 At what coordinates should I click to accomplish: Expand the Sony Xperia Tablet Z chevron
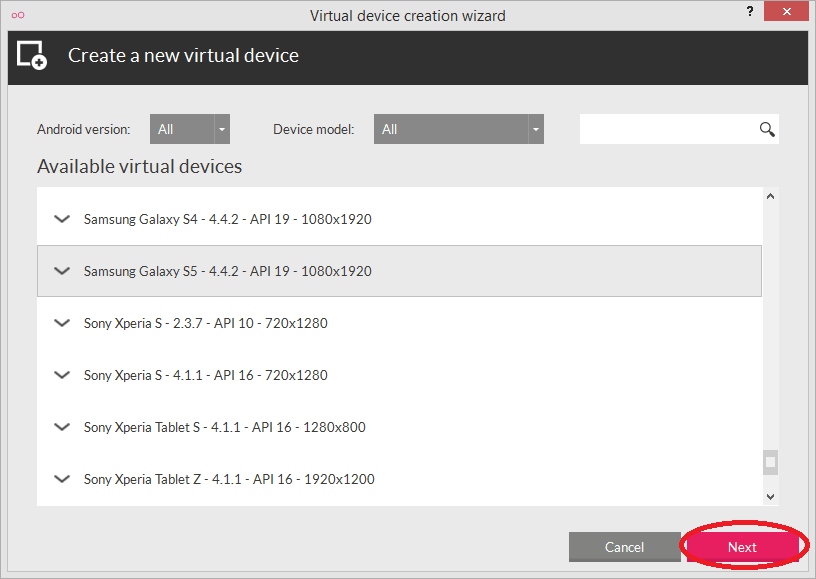62,479
